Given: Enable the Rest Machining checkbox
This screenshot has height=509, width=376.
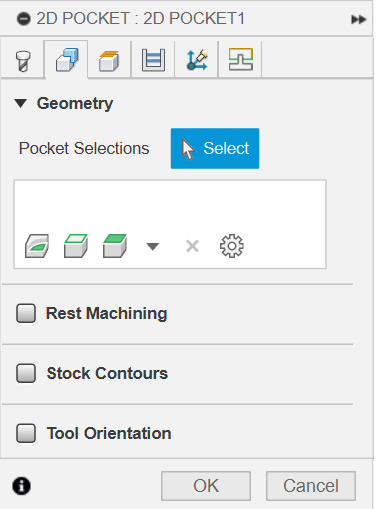Looking at the screenshot, I should pos(26,313).
